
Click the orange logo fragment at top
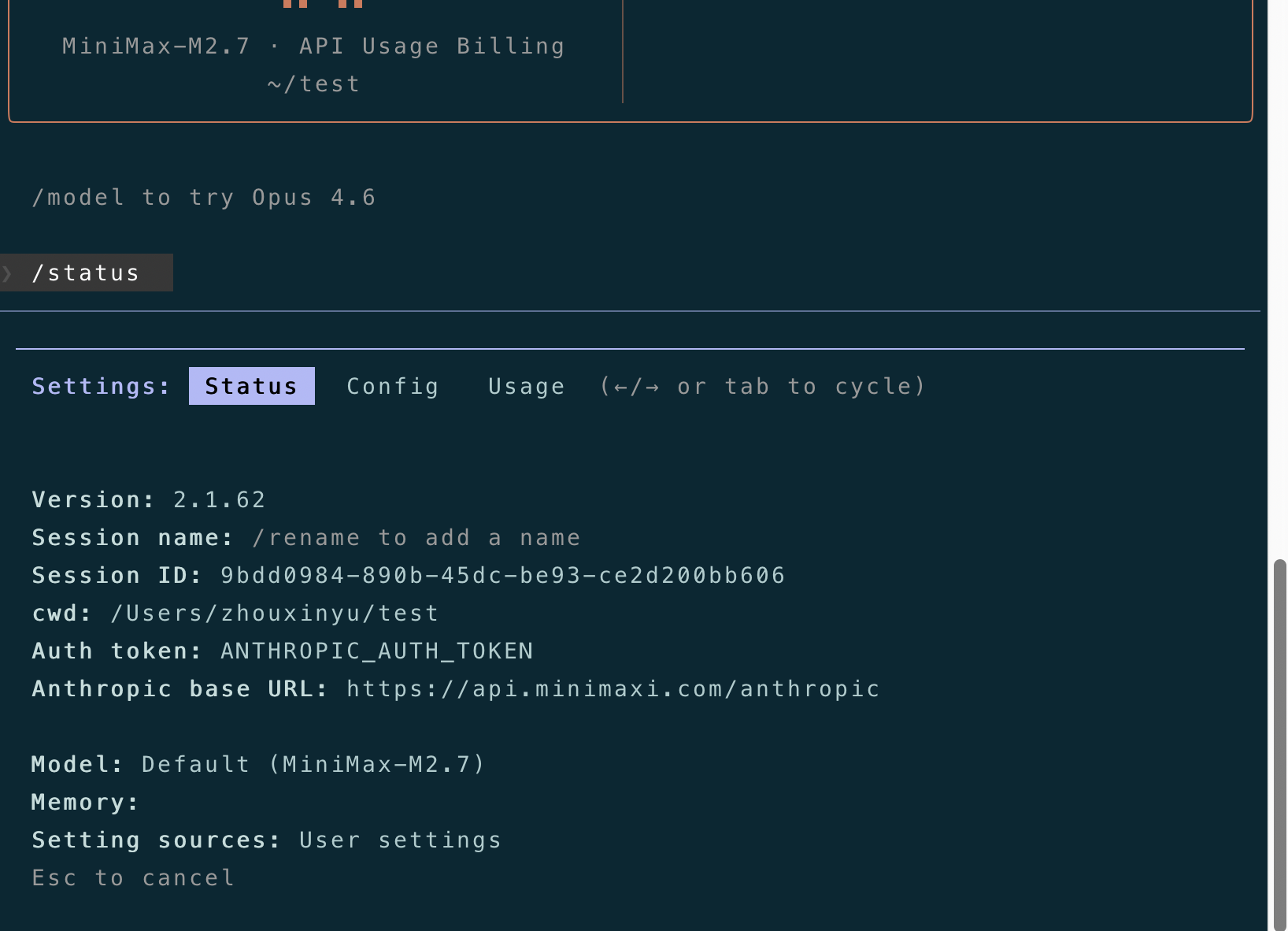323,4
